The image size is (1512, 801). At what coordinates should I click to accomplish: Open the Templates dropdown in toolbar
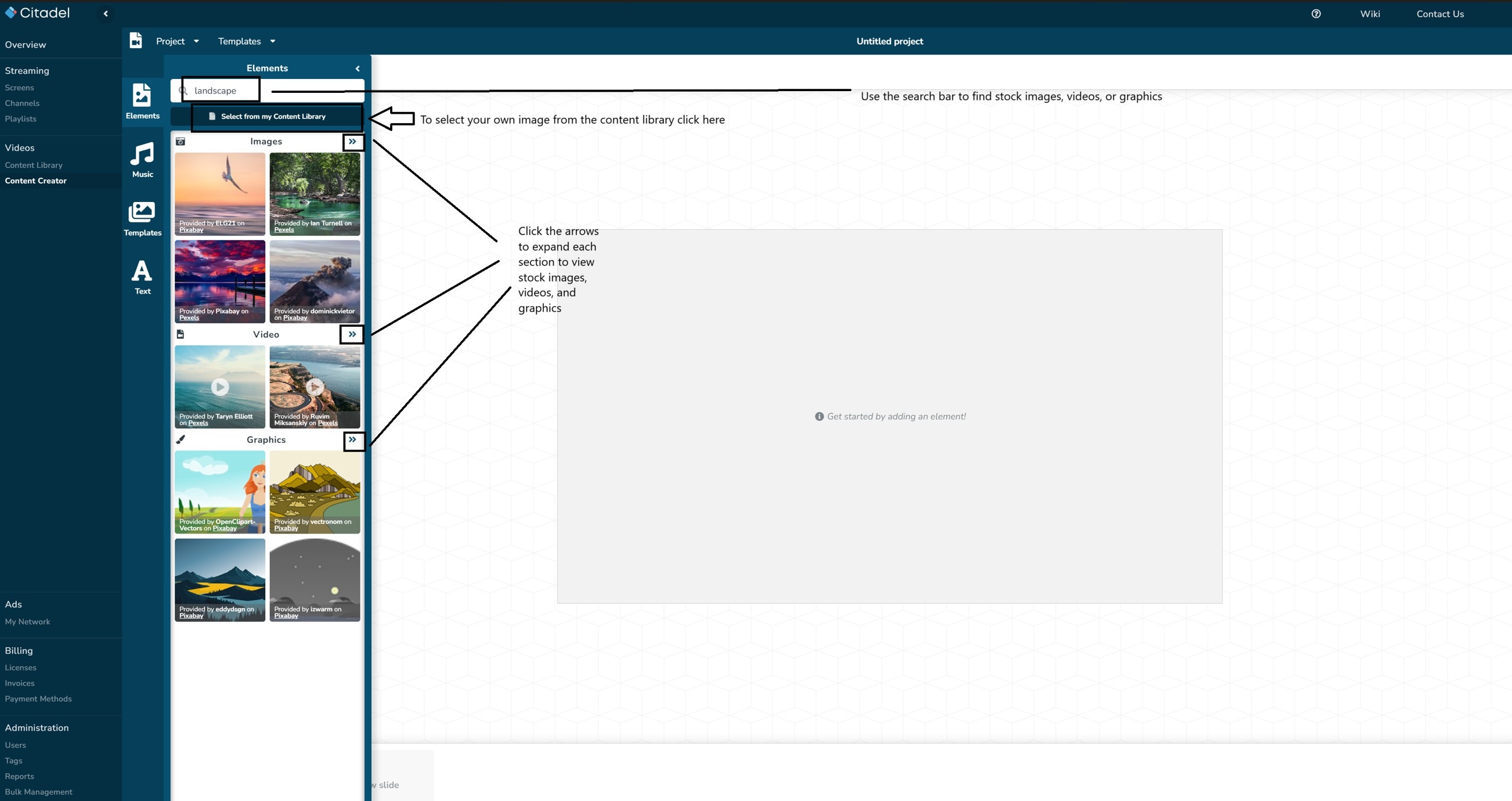coord(247,41)
